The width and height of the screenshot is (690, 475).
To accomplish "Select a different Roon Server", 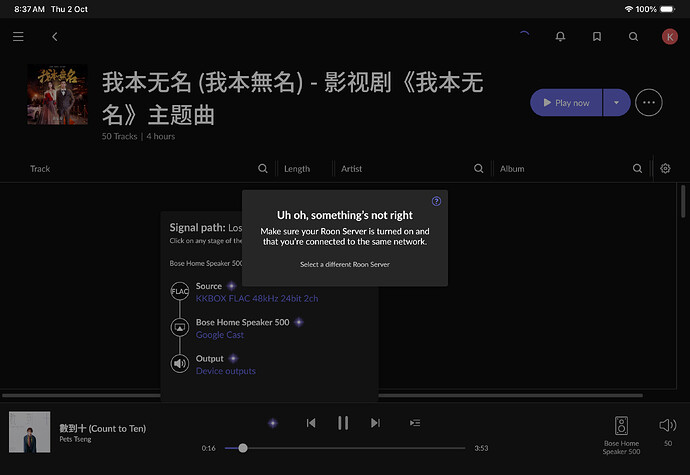I will [344, 264].
